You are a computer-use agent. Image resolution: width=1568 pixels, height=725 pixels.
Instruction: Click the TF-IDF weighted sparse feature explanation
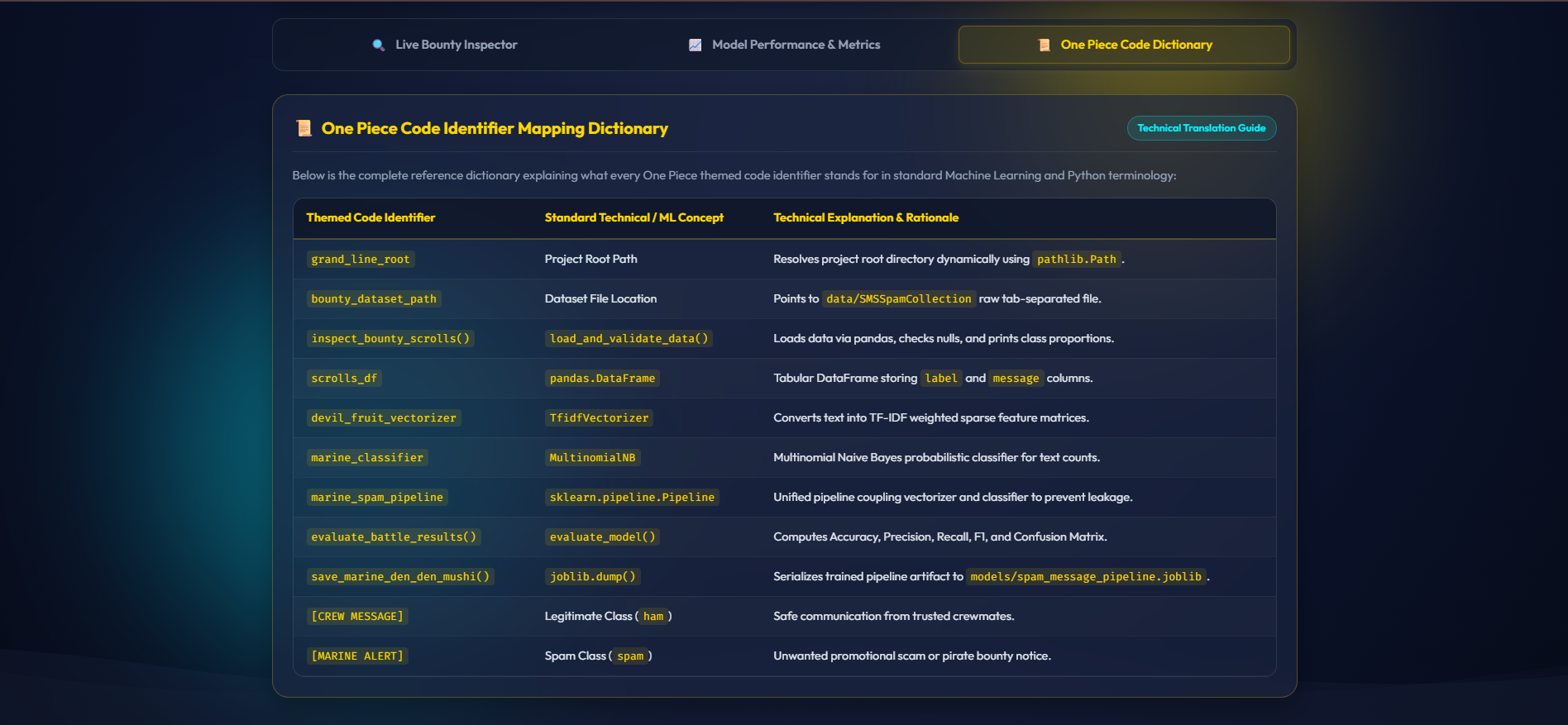click(x=931, y=417)
